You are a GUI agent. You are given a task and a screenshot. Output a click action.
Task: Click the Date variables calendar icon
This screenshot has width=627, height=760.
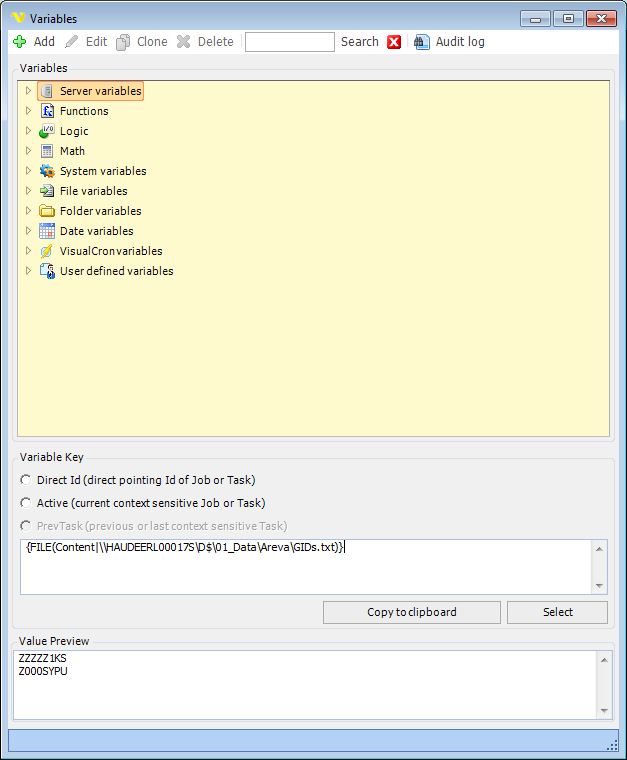[47, 231]
